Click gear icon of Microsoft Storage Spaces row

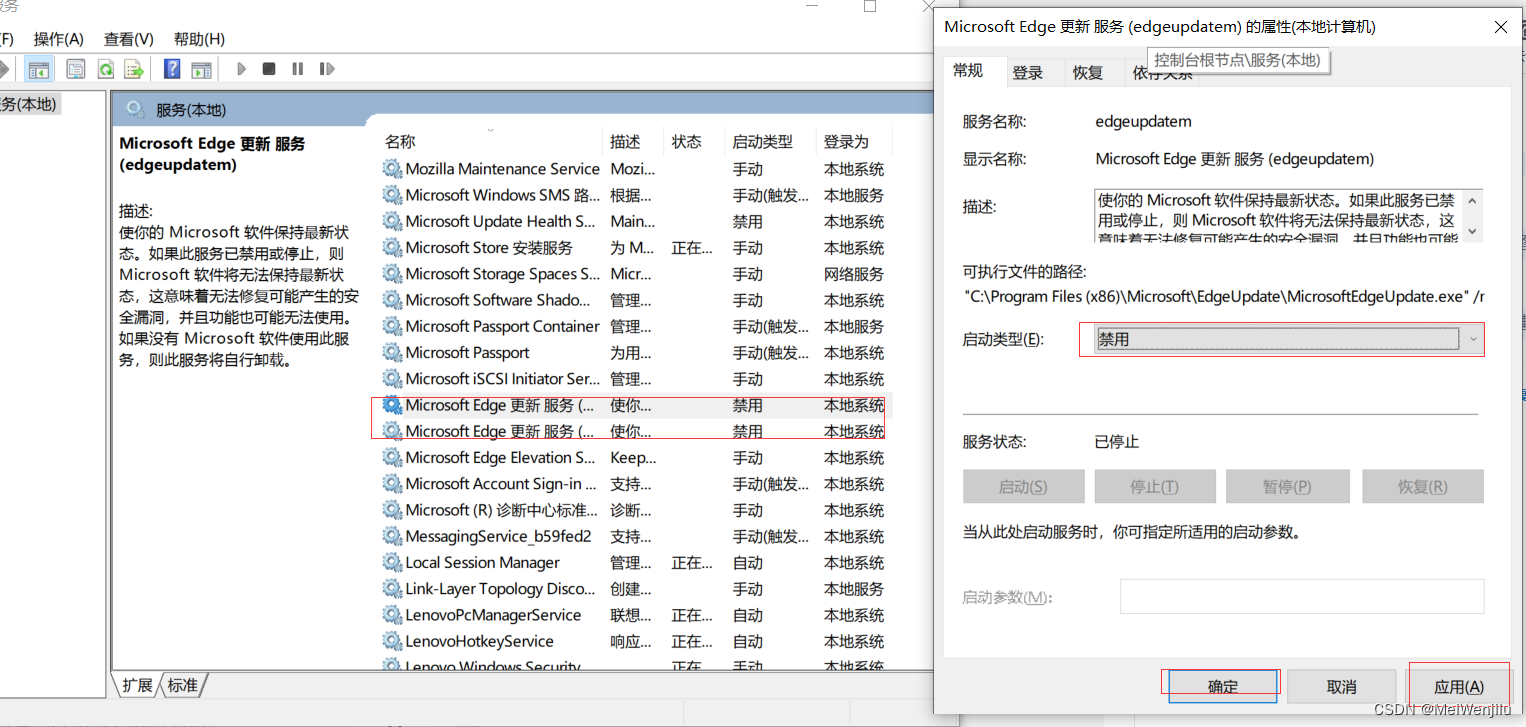pos(392,274)
